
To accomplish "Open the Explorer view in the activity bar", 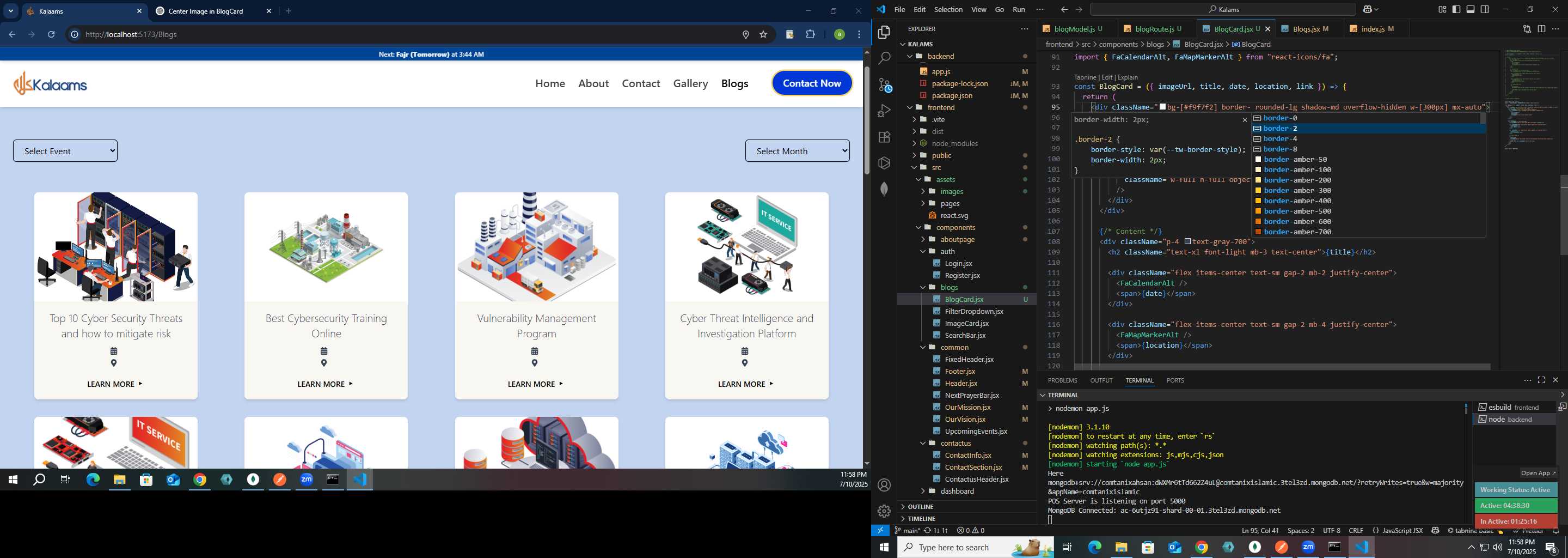I will click(884, 32).
